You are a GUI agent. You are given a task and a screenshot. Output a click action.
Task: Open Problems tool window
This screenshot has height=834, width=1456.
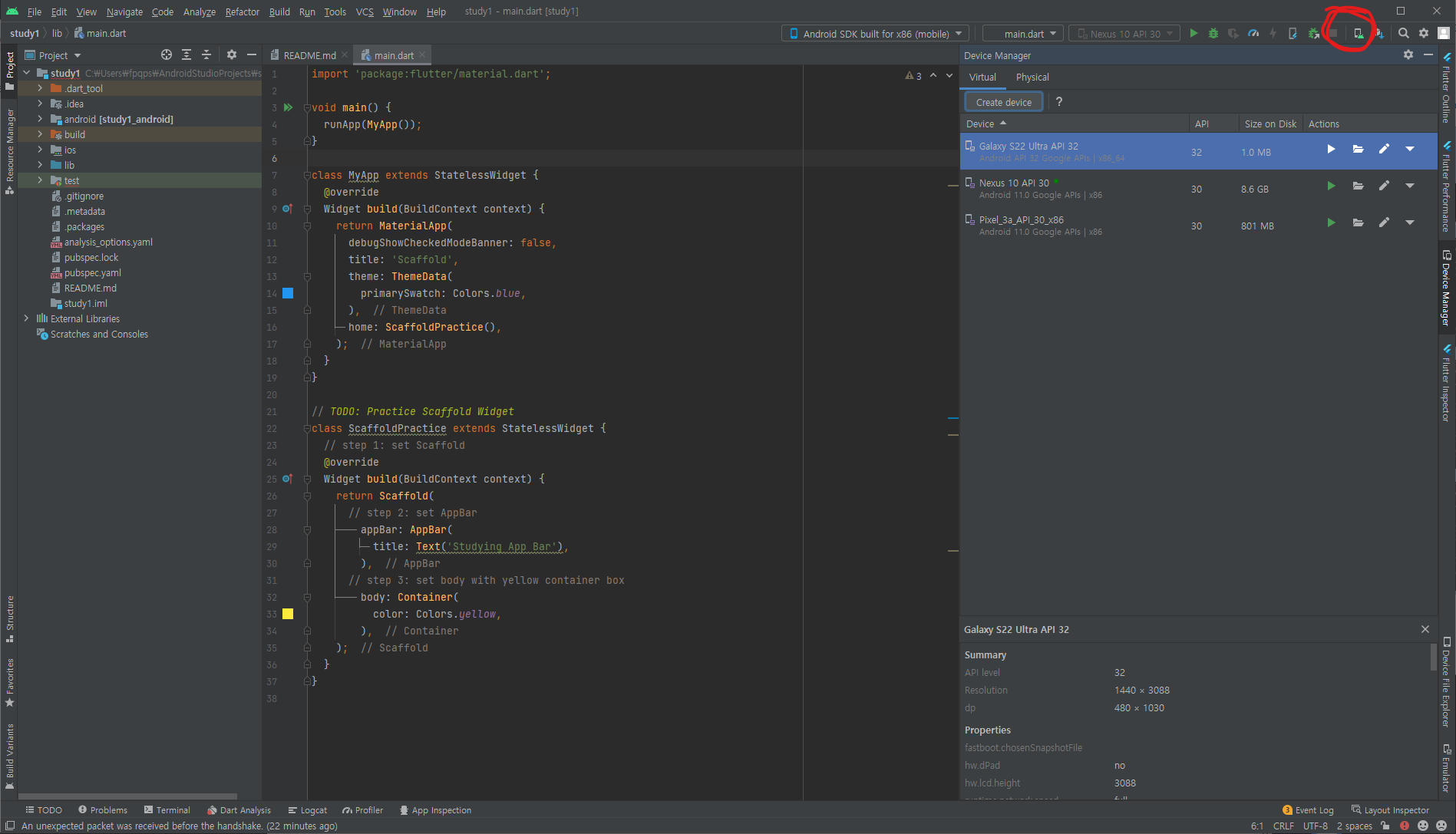tap(102, 810)
